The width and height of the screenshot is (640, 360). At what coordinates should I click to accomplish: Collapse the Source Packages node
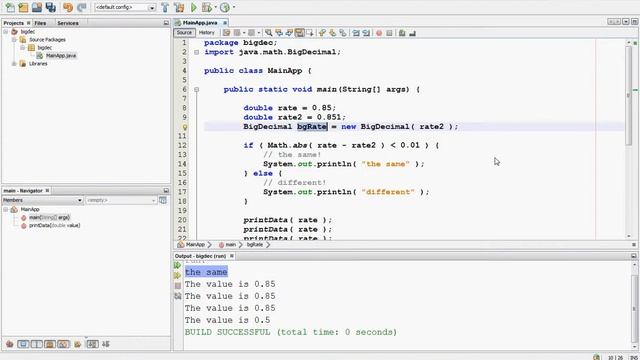(x=14, y=40)
